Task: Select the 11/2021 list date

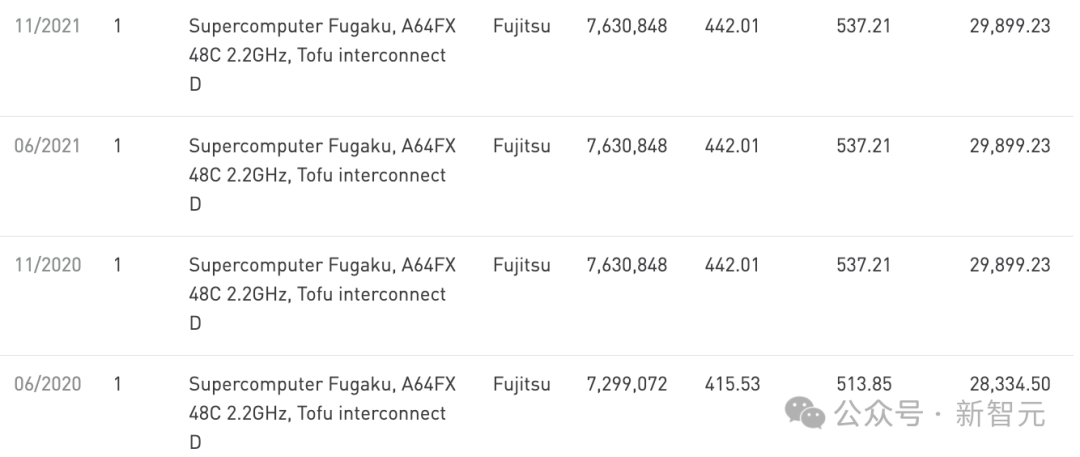Action: coord(48,26)
